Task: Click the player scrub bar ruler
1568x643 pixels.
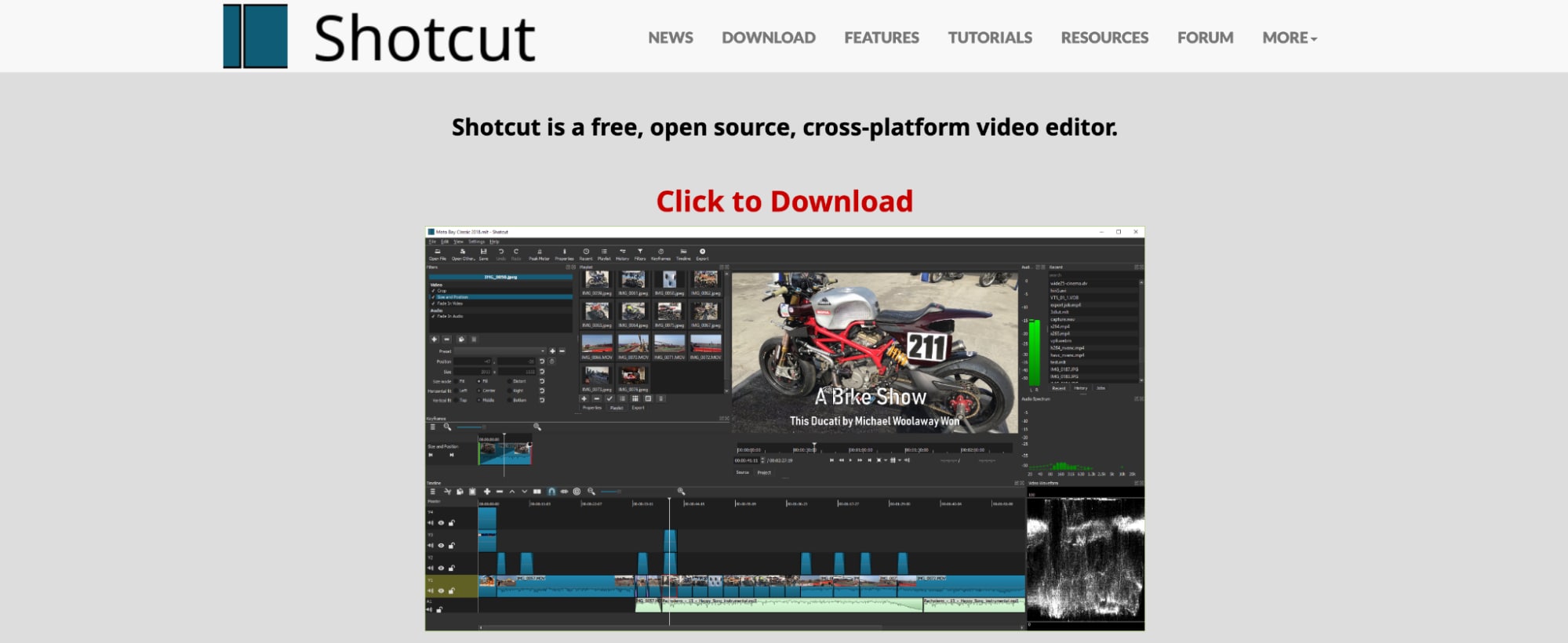Action: coord(875,449)
